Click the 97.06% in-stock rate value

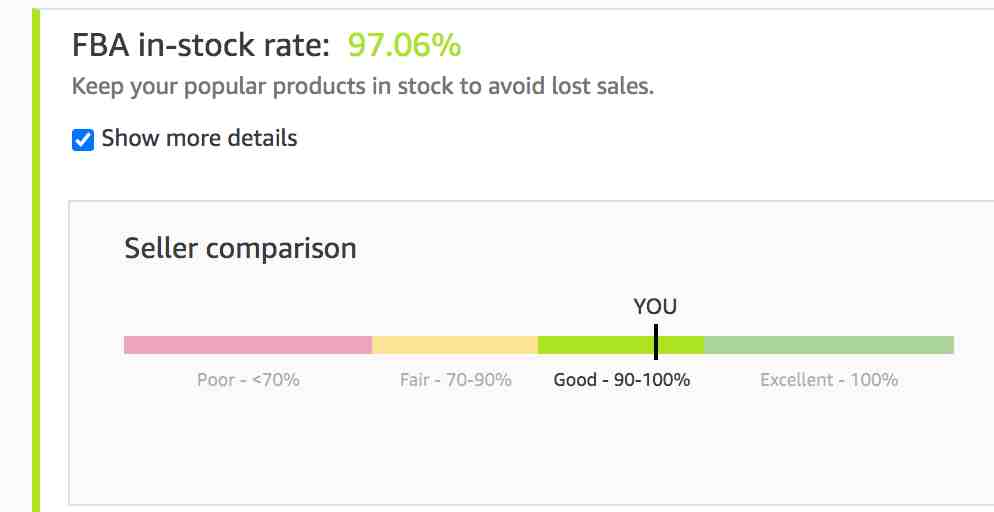click(x=404, y=45)
